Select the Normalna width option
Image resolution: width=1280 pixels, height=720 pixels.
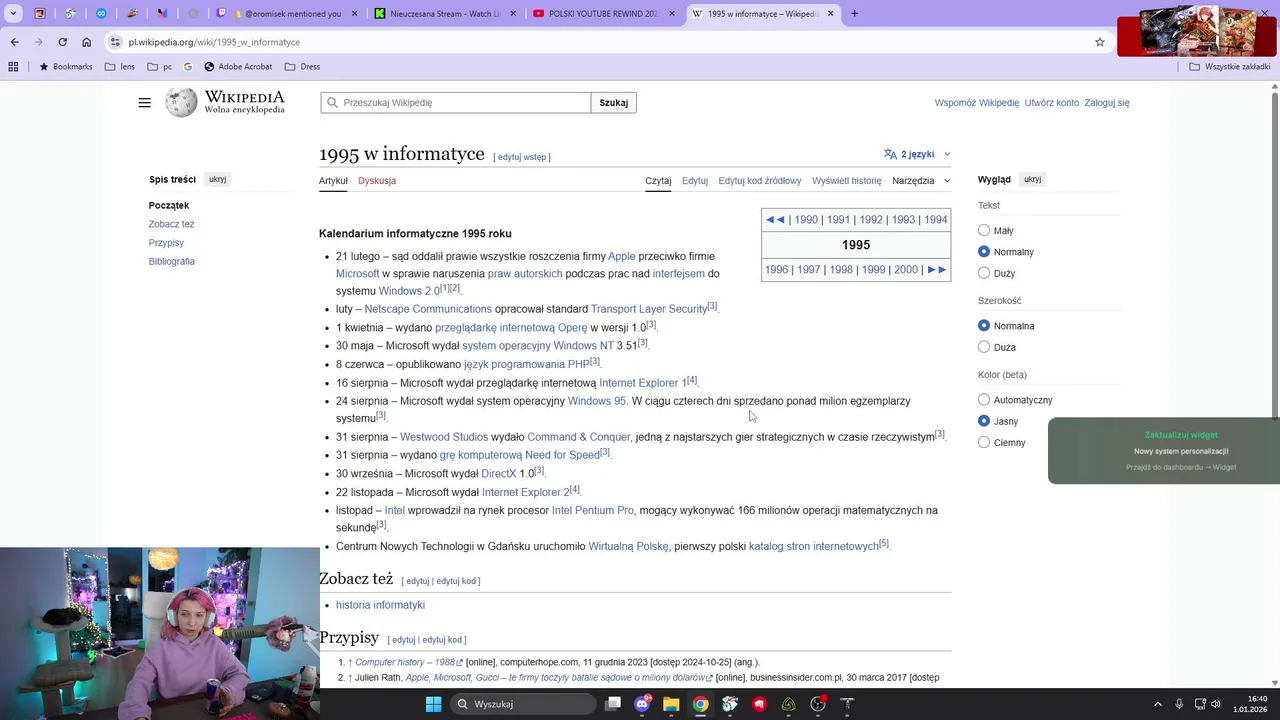tap(984, 326)
